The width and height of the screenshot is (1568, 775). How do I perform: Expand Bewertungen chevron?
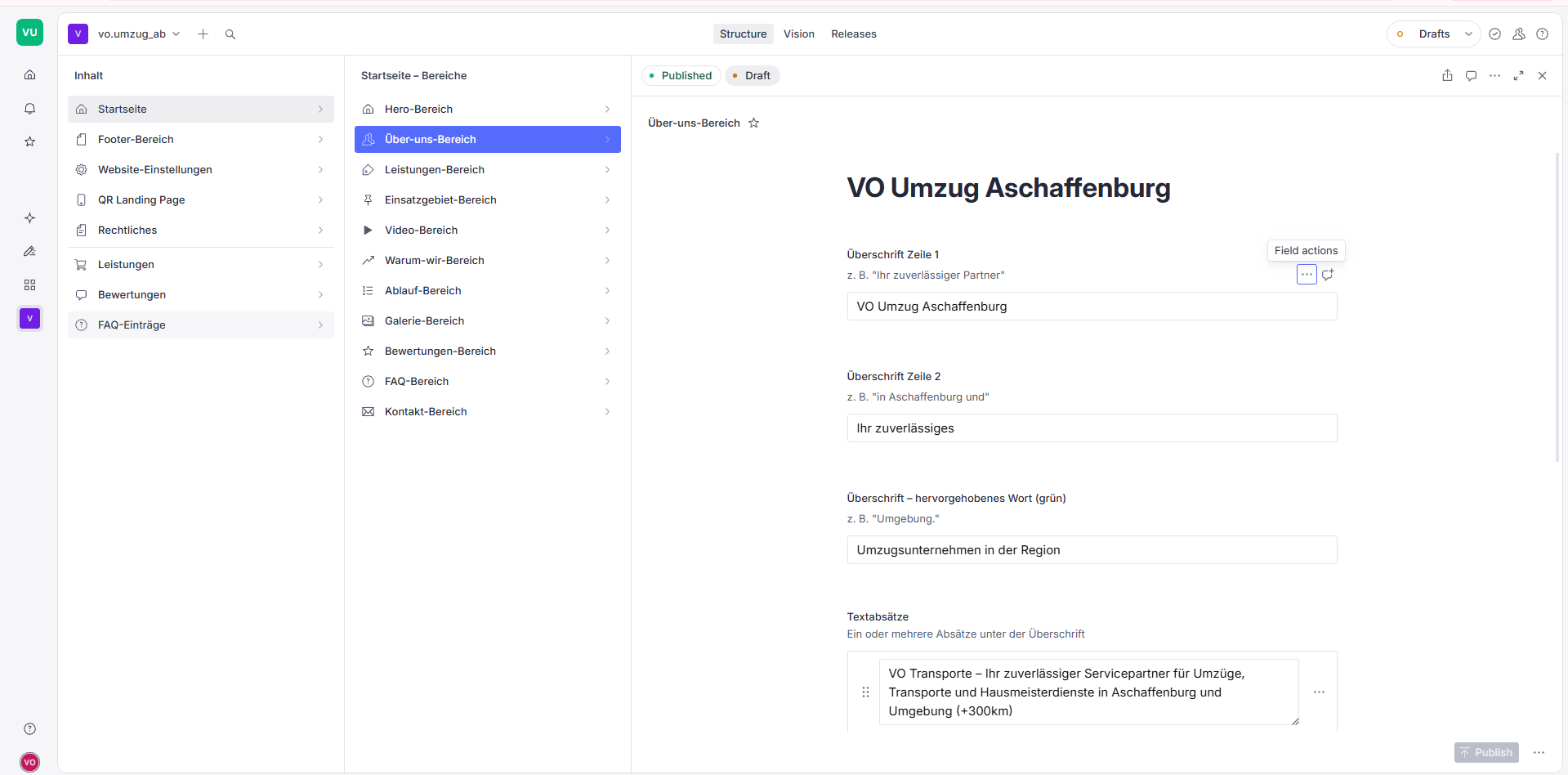pyautogui.click(x=320, y=295)
